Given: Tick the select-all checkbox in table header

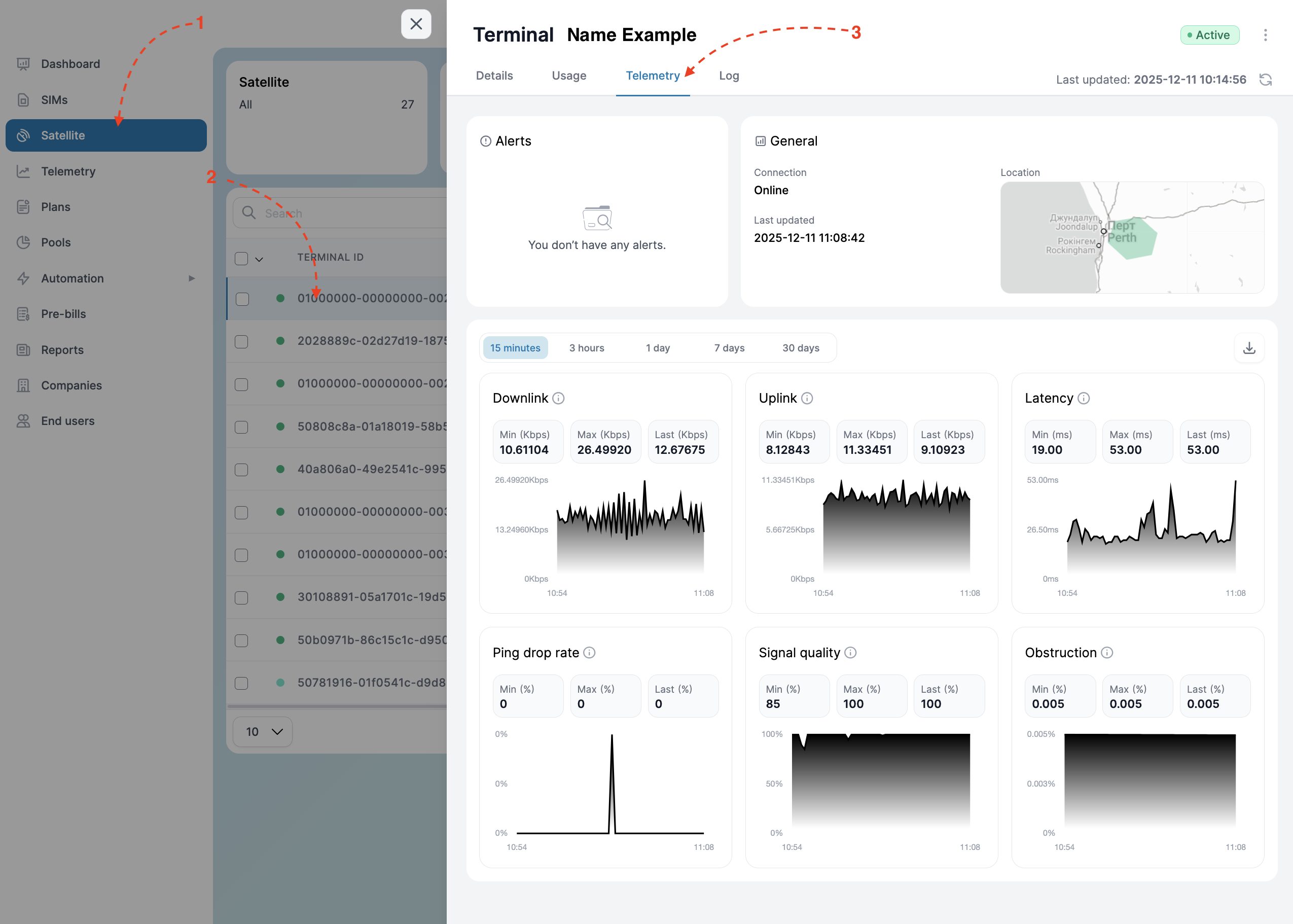Looking at the screenshot, I should pyautogui.click(x=242, y=259).
